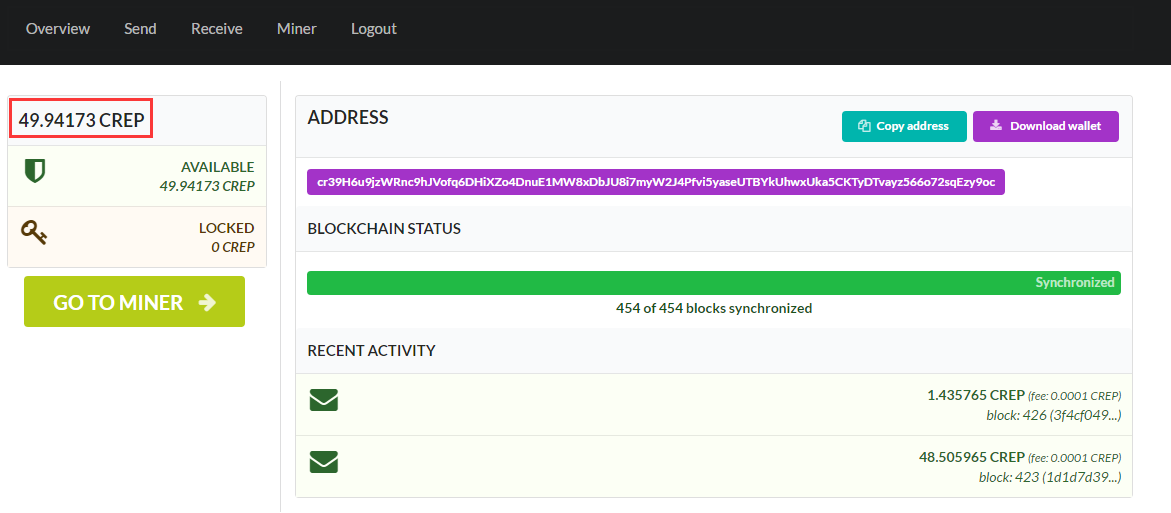Image resolution: width=1171 pixels, height=513 pixels.
Task: Click the shield icon beside Available balance
Action: [x=35, y=171]
